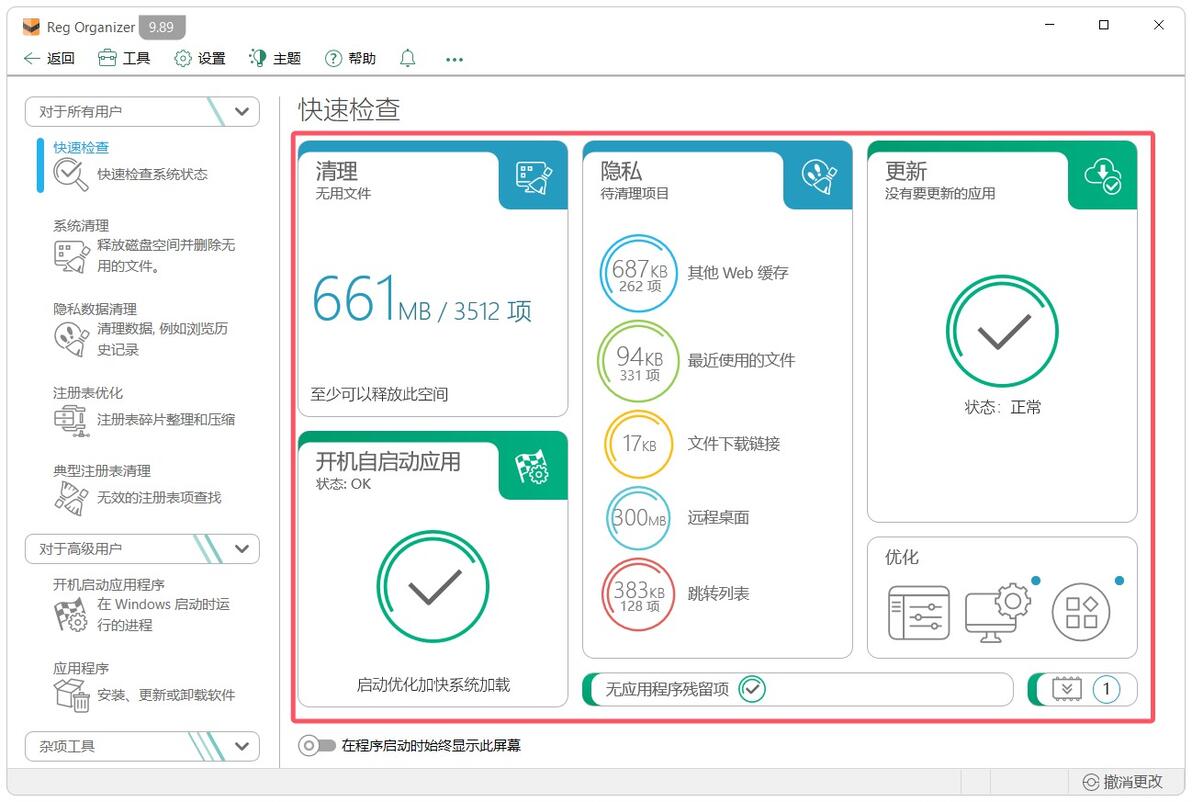
Task: Click the 更新 status checkmark circle
Action: pos(1002,331)
